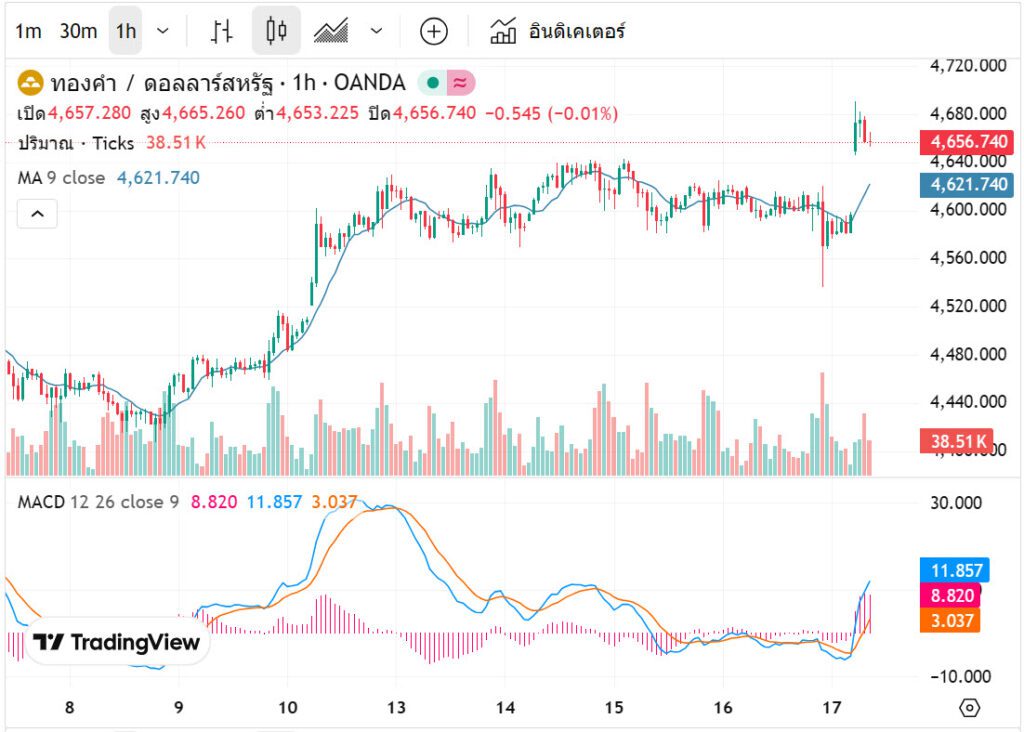Select the 1h timeframe

[x=126, y=31]
